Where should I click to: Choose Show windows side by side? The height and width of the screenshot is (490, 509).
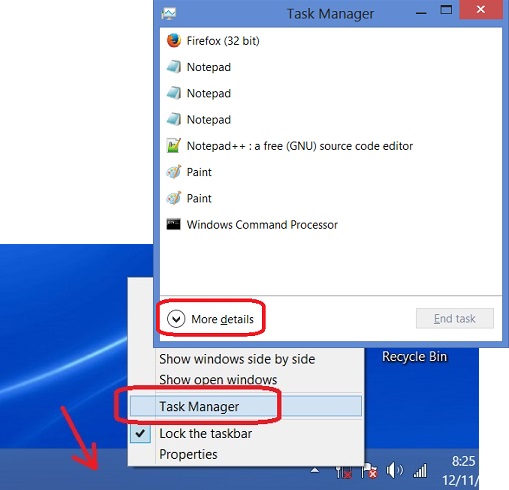237,359
